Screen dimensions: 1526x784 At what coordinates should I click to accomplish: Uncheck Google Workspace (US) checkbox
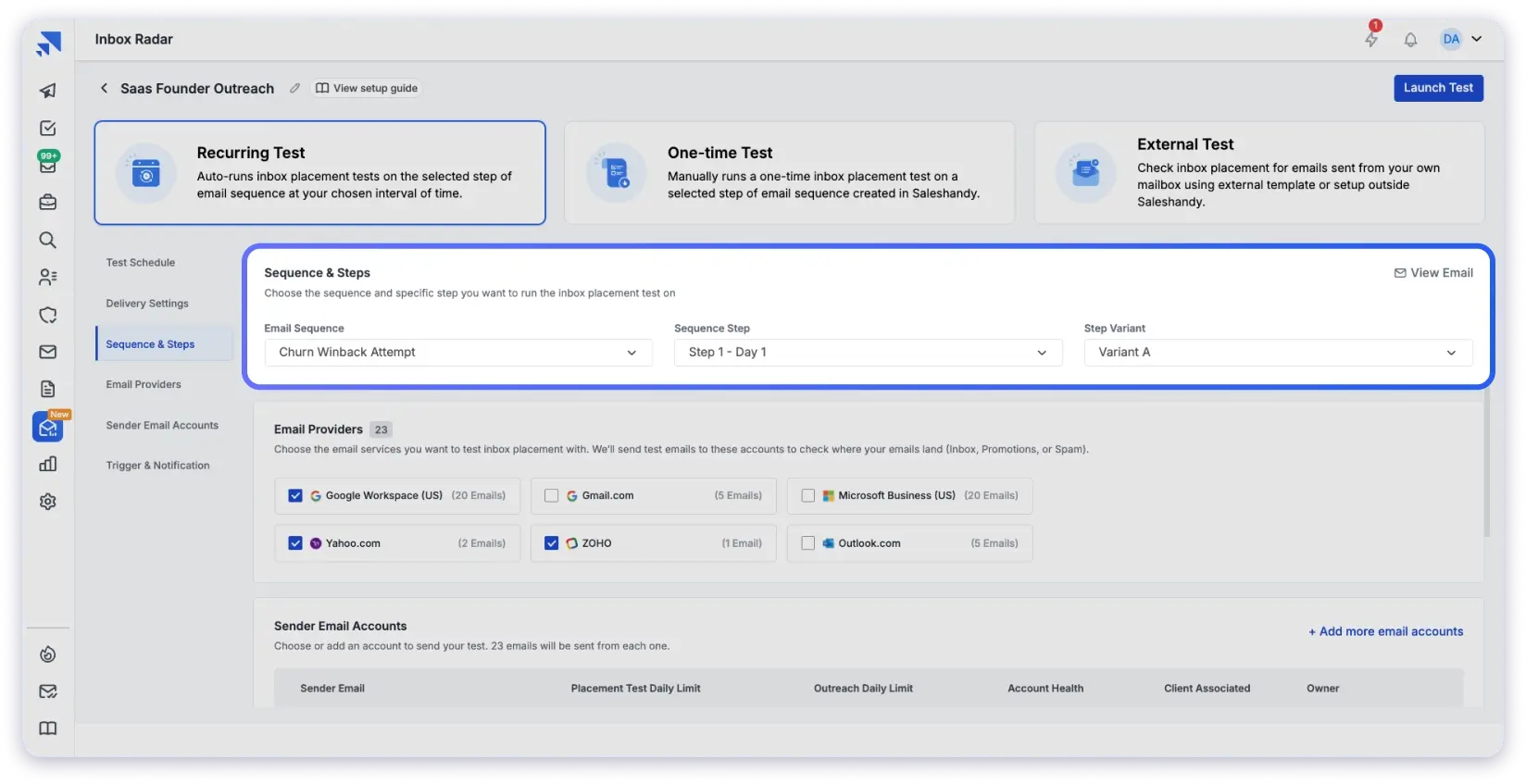pos(295,496)
